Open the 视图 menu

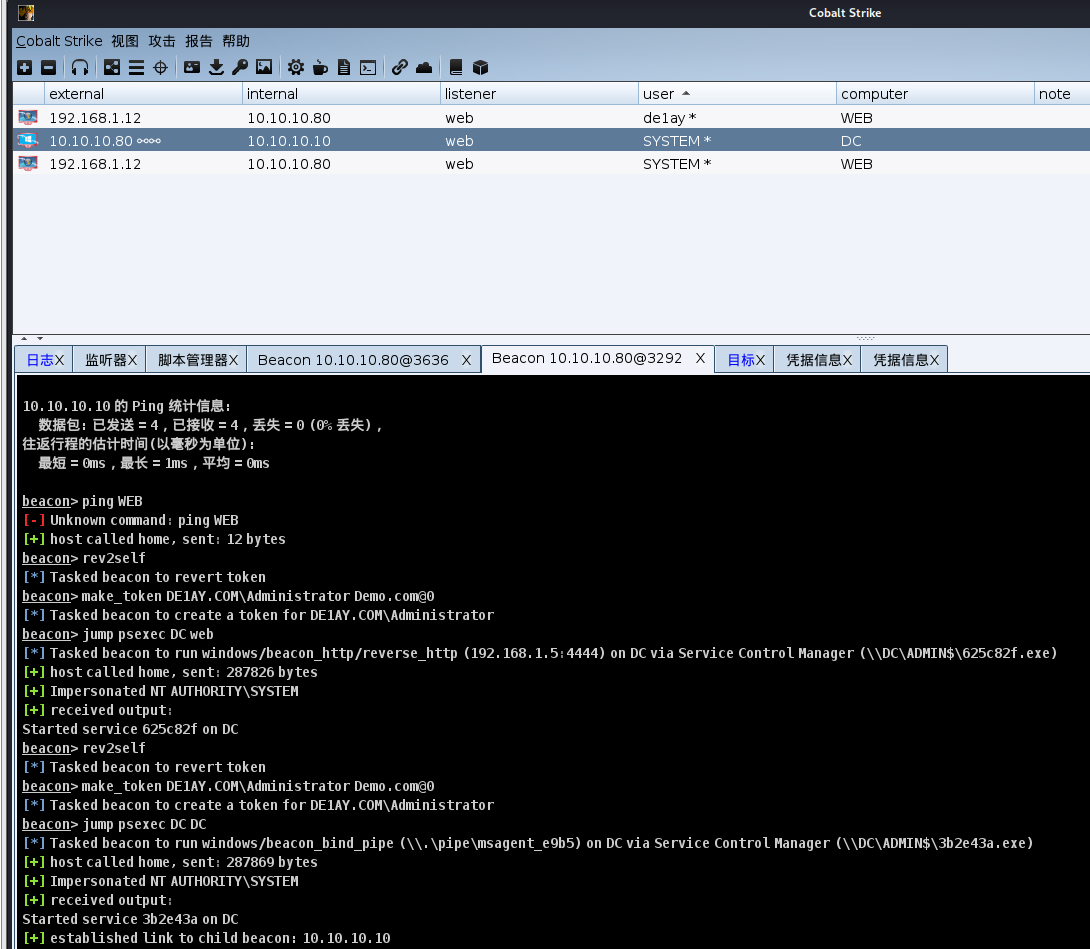tap(125, 41)
